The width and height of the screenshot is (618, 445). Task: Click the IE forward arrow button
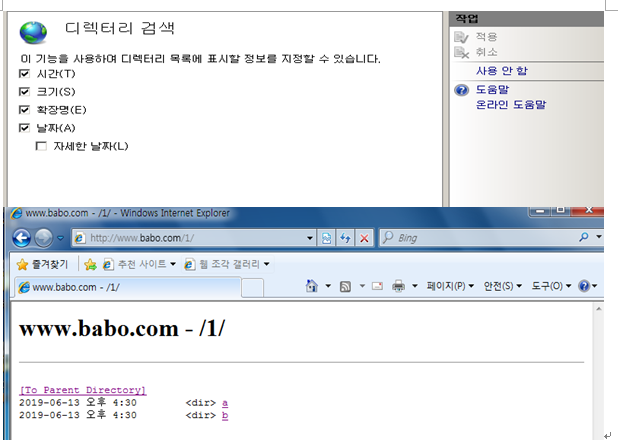(x=43, y=238)
